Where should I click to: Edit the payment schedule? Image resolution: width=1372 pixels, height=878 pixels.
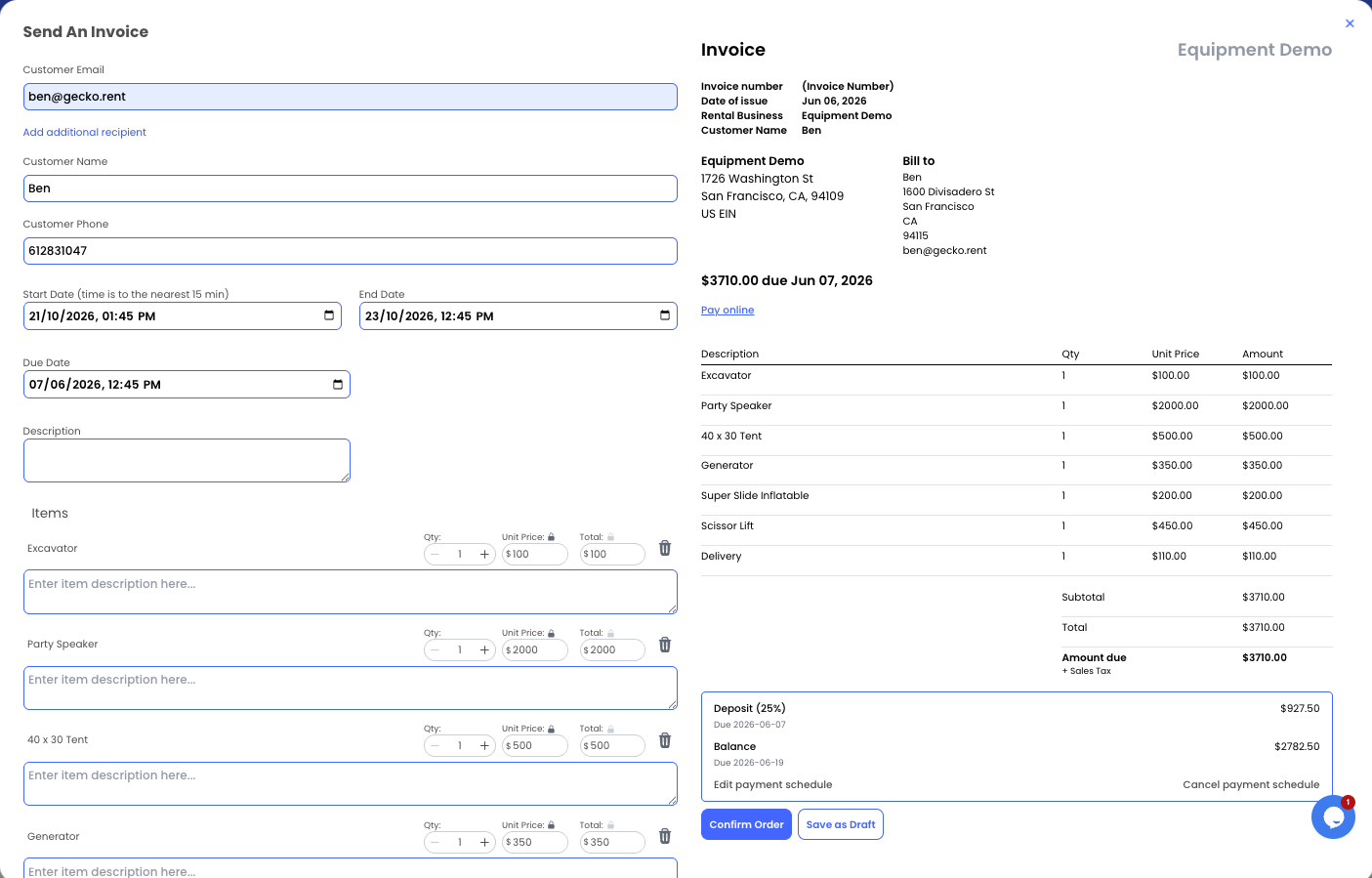[x=772, y=784]
